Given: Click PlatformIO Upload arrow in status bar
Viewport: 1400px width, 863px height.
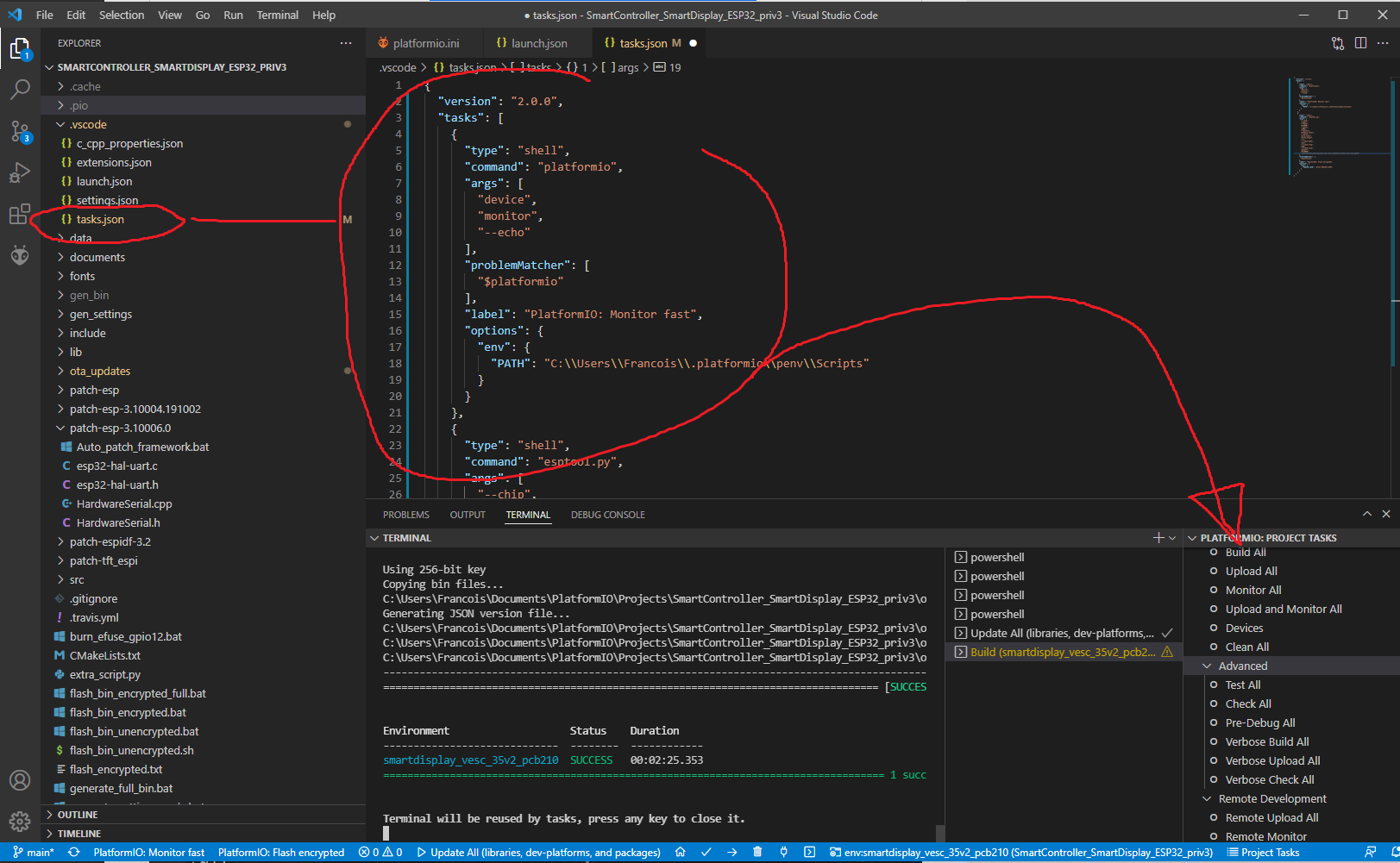Looking at the screenshot, I should [731, 852].
